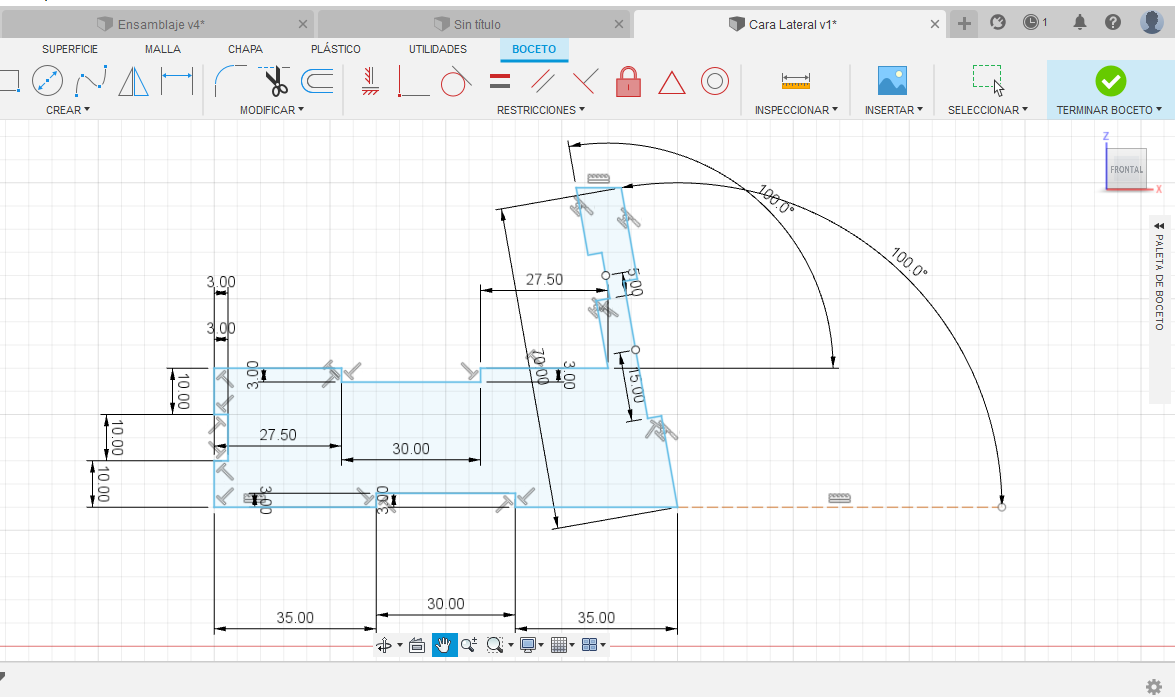Apply the Fix/Unfix padlock constraint
Image resolution: width=1175 pixels, height=697 pixels.
(628, 81)
